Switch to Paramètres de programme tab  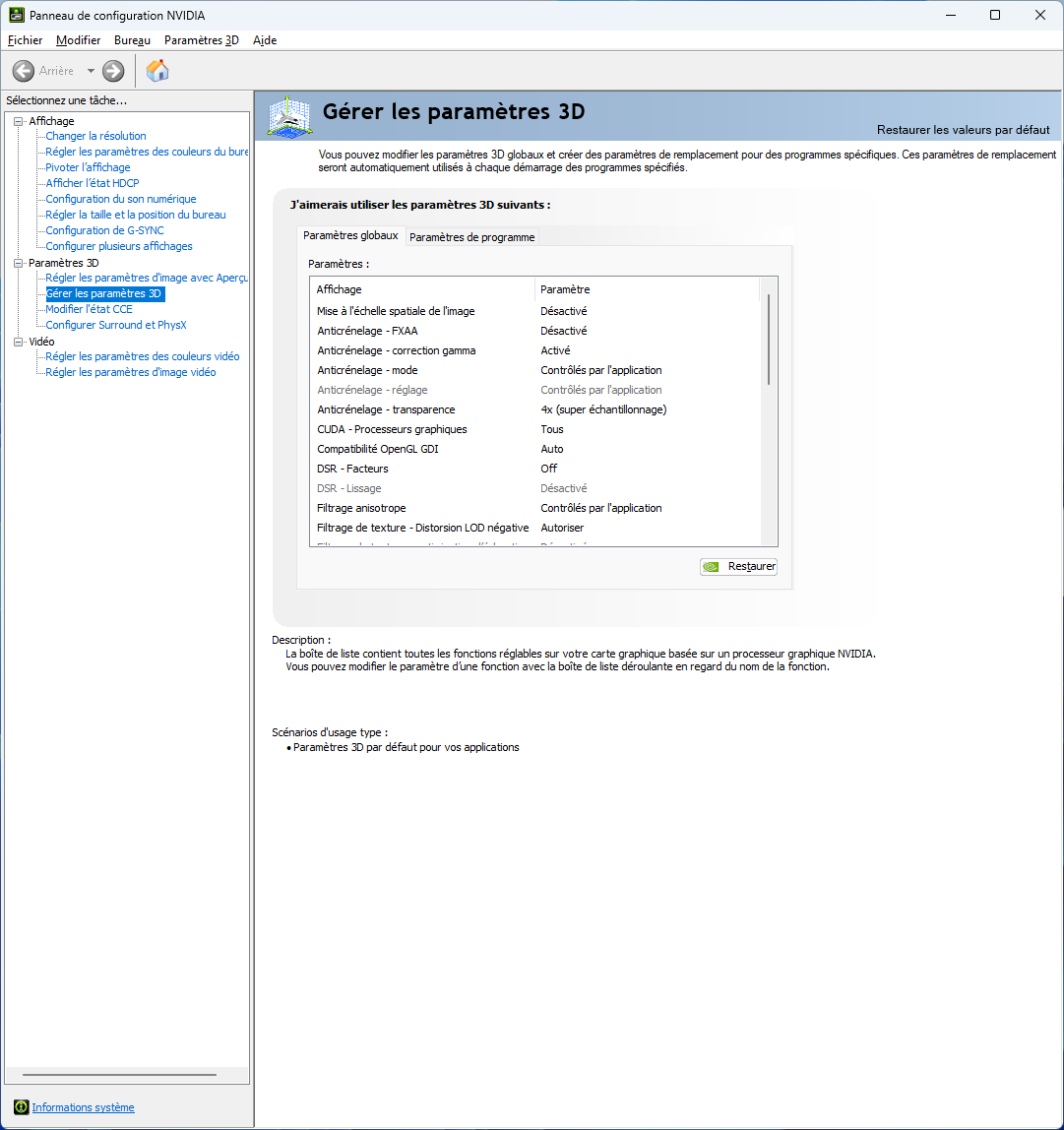click(x=472, y=237)
